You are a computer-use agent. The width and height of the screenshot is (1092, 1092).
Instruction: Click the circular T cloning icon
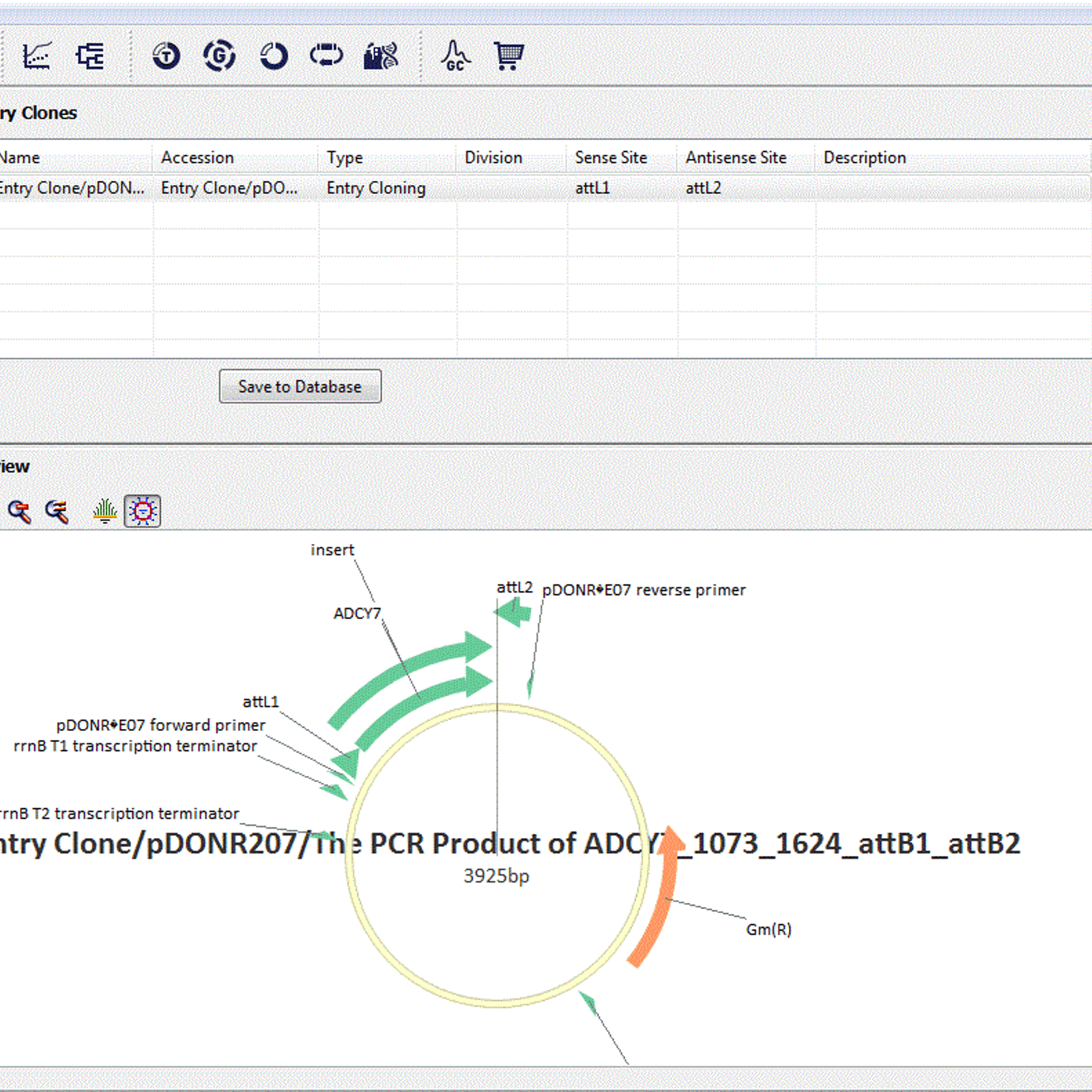pos(166,56)
